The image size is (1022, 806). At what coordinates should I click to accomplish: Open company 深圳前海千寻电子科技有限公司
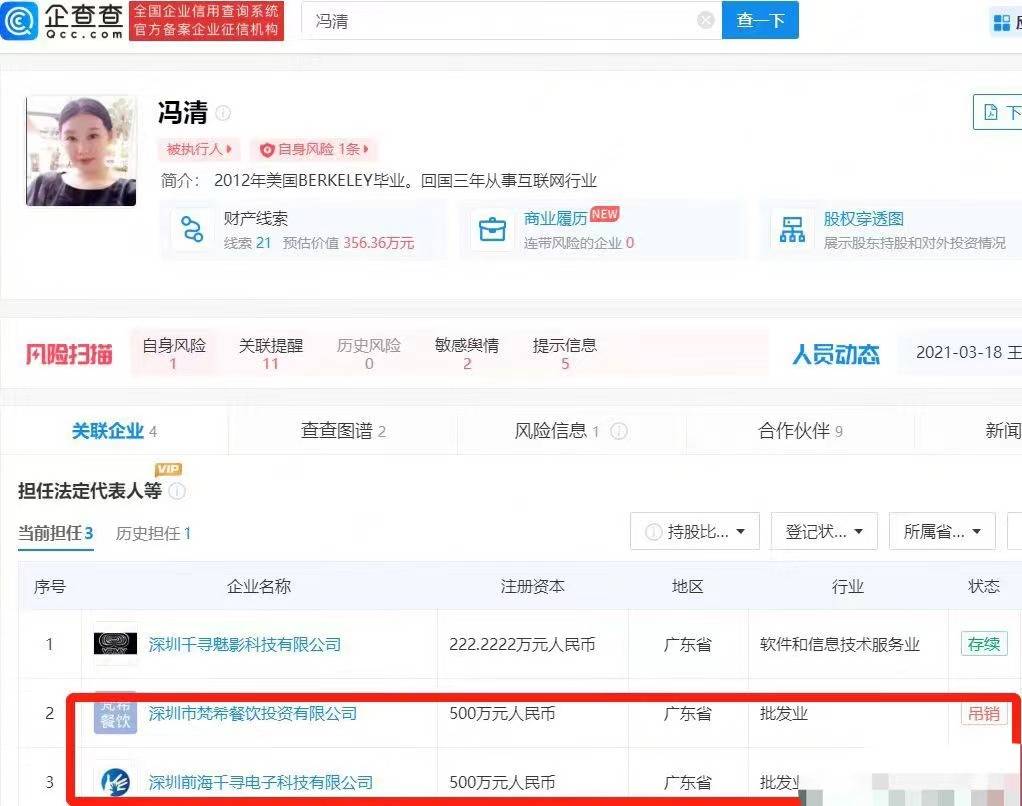point(261,783)
